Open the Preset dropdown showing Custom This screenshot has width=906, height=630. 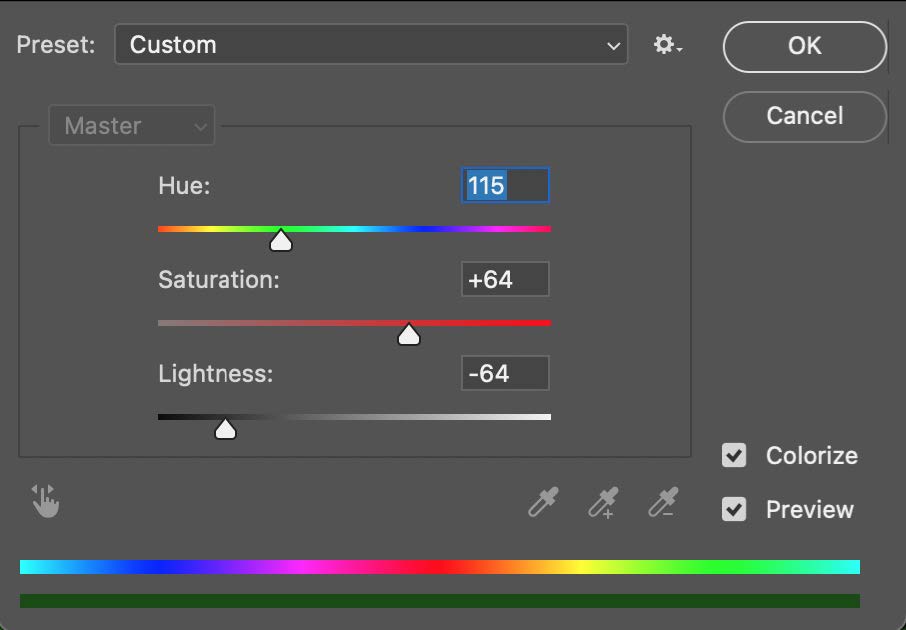click(x=371, y=45)
